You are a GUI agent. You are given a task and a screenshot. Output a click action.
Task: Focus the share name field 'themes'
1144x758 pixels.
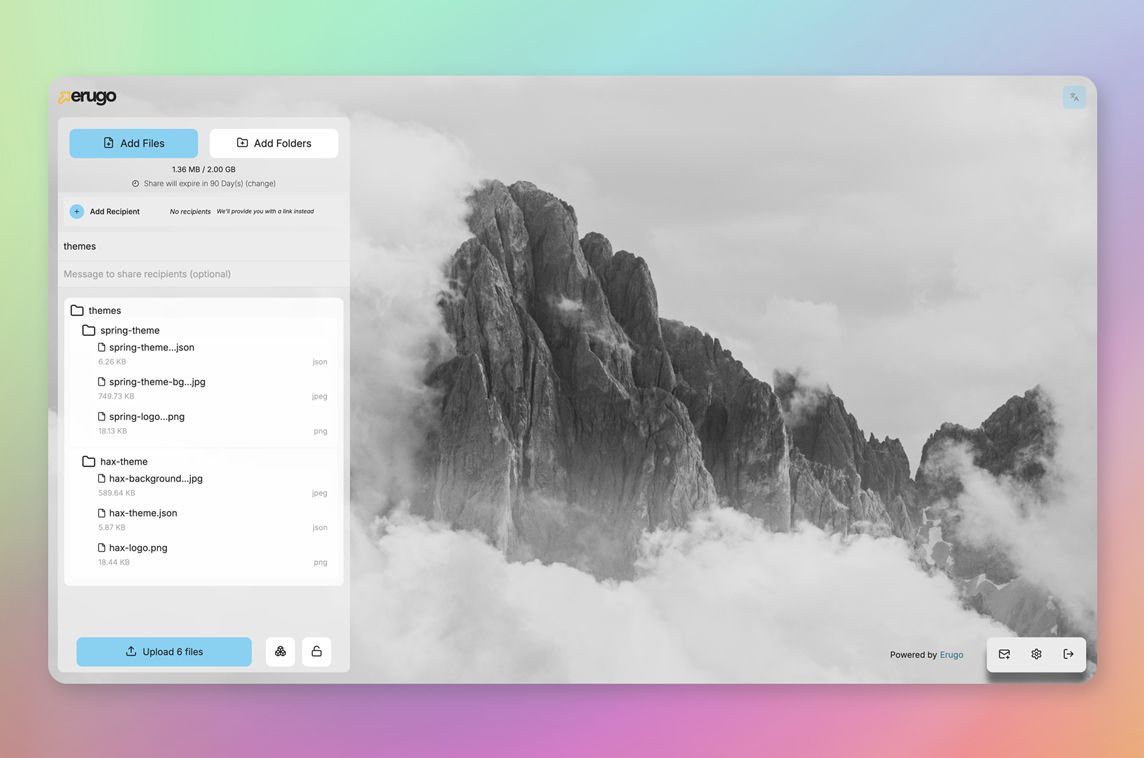point(204,247)
